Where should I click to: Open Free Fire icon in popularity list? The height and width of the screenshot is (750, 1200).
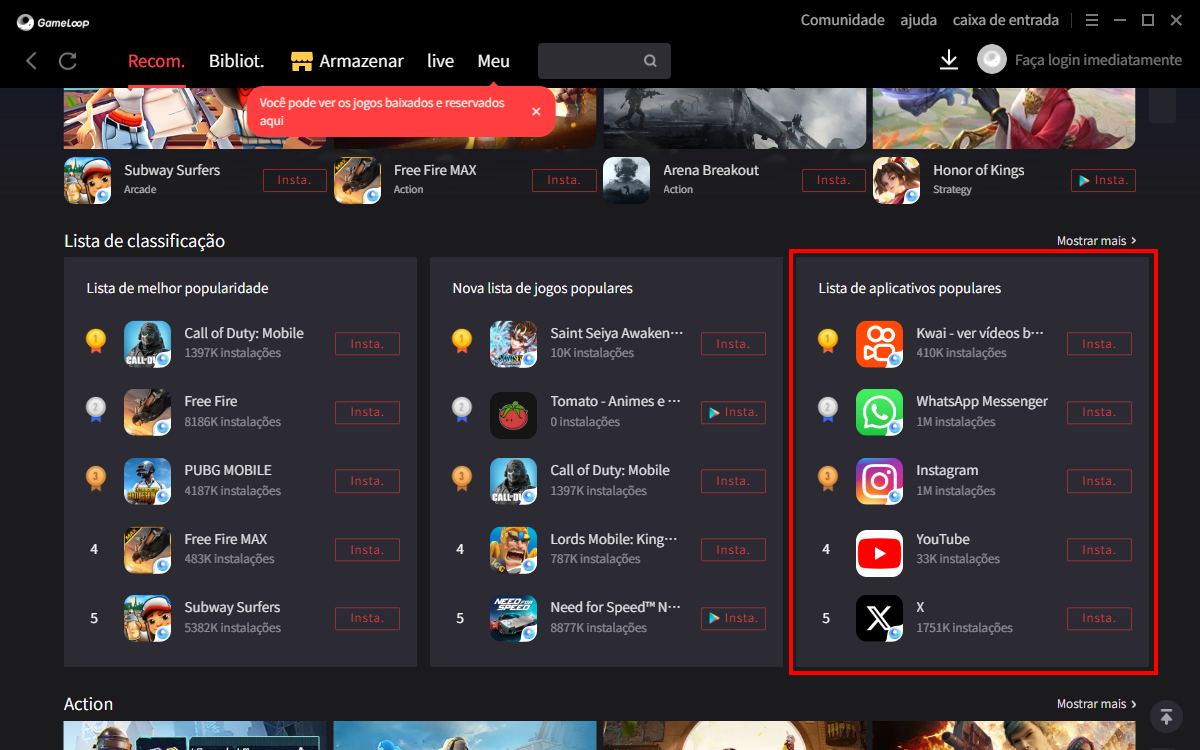147,412
